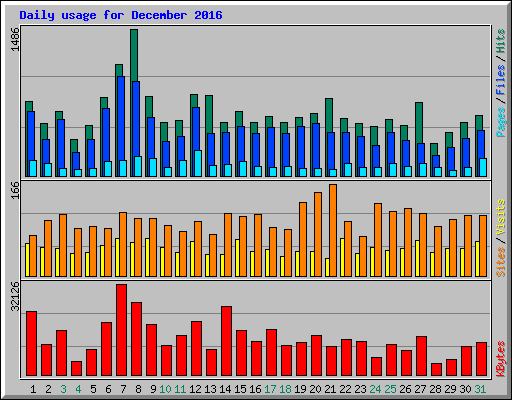Click day 2 on the x-axis
The image size is (512, 400).
pyautogui.click(x=48, y=389)
